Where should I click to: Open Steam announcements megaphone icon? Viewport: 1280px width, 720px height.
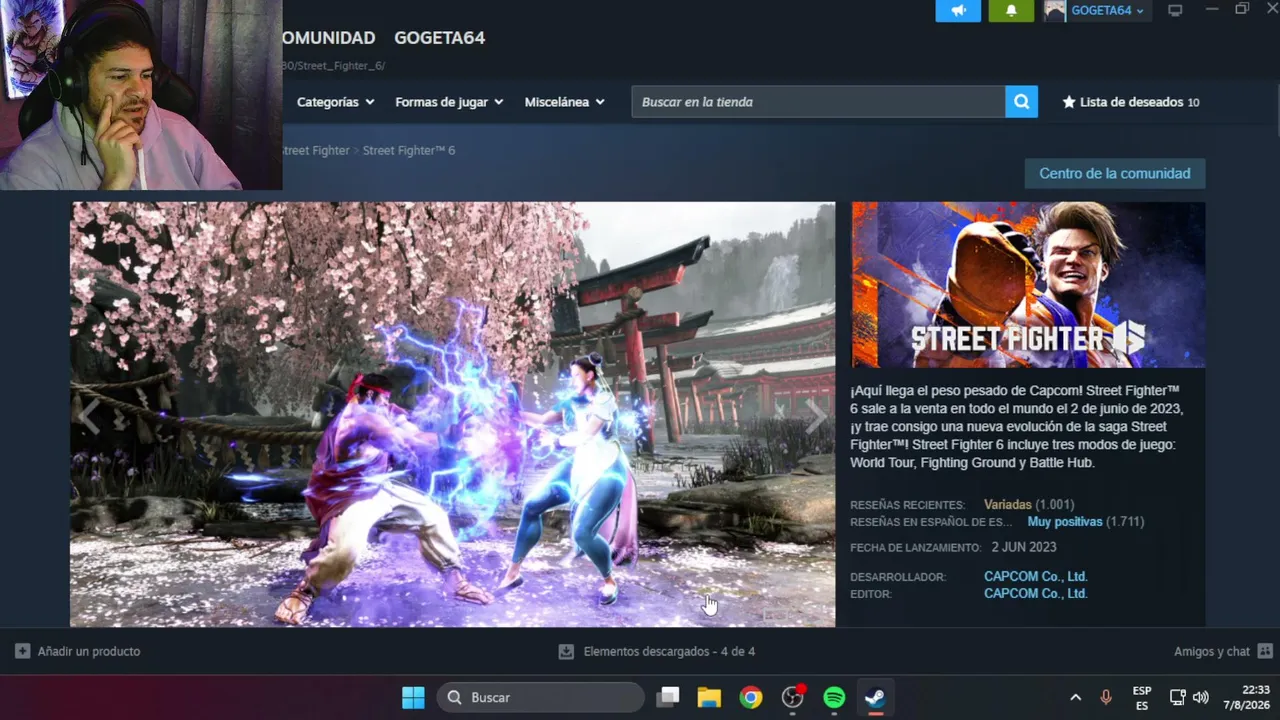point(958,10)
